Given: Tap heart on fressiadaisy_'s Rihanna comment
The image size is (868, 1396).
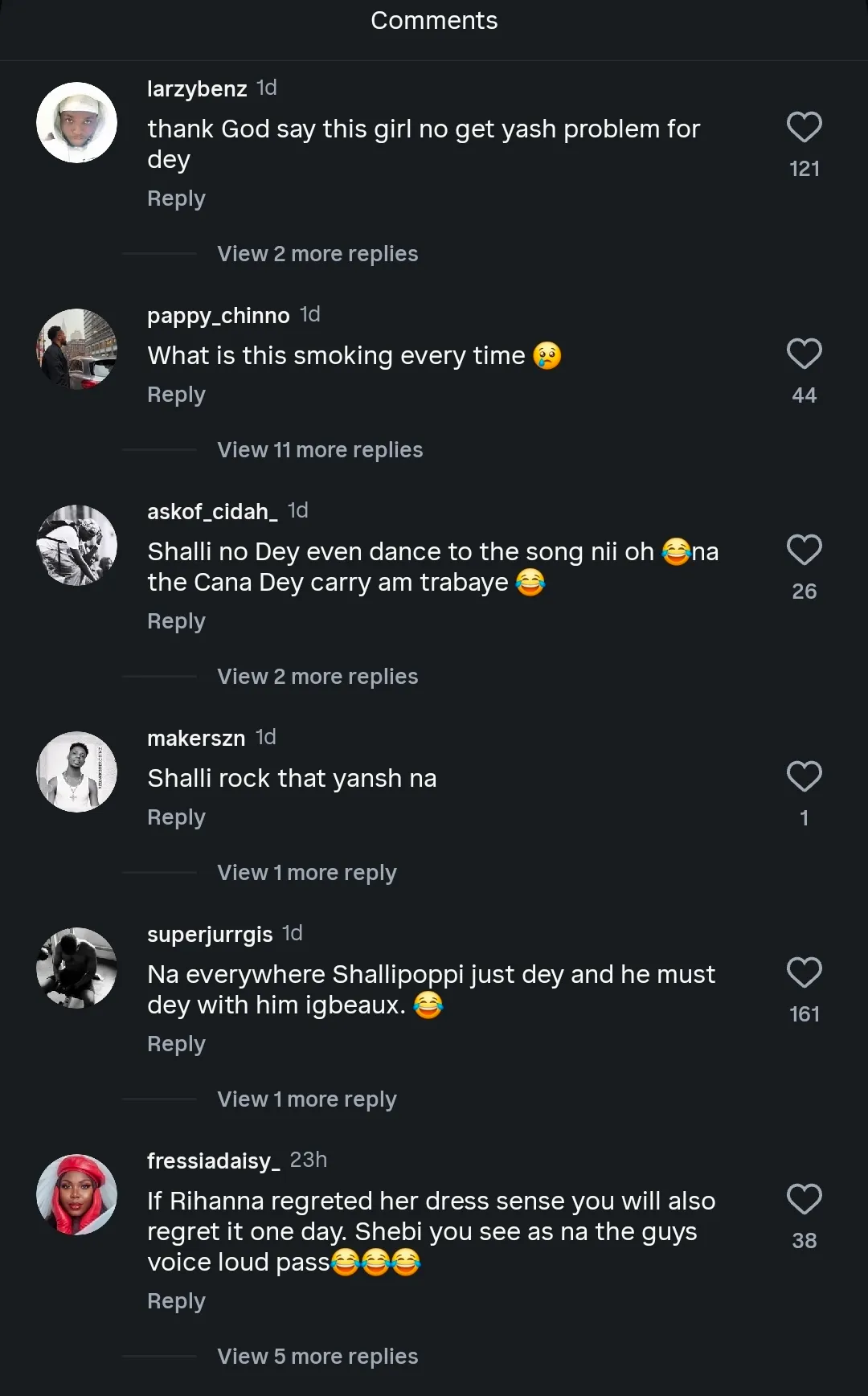Looking at the screenshot, I should pyautogui.click(x=804, y=1199).
